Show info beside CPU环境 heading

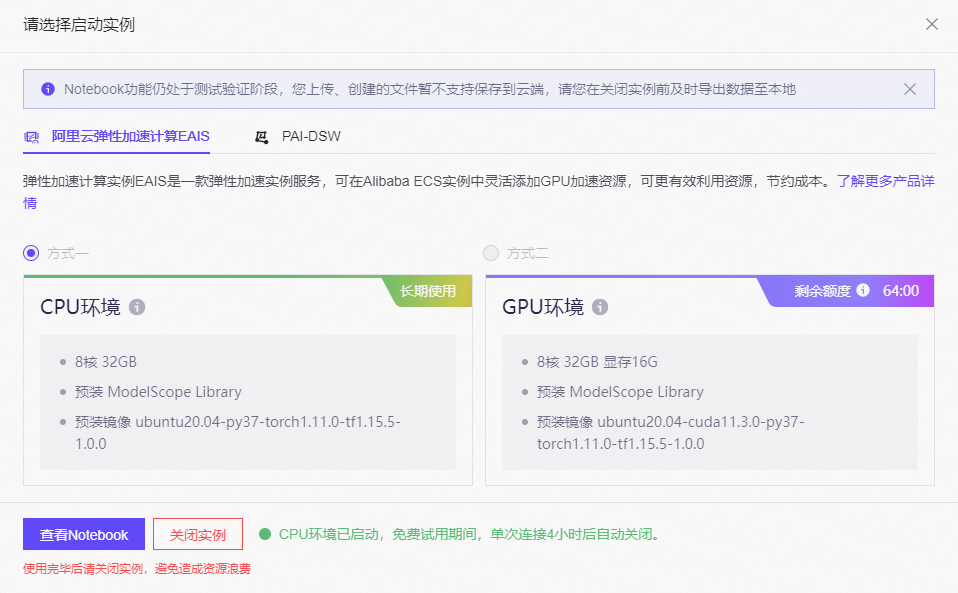137,307
